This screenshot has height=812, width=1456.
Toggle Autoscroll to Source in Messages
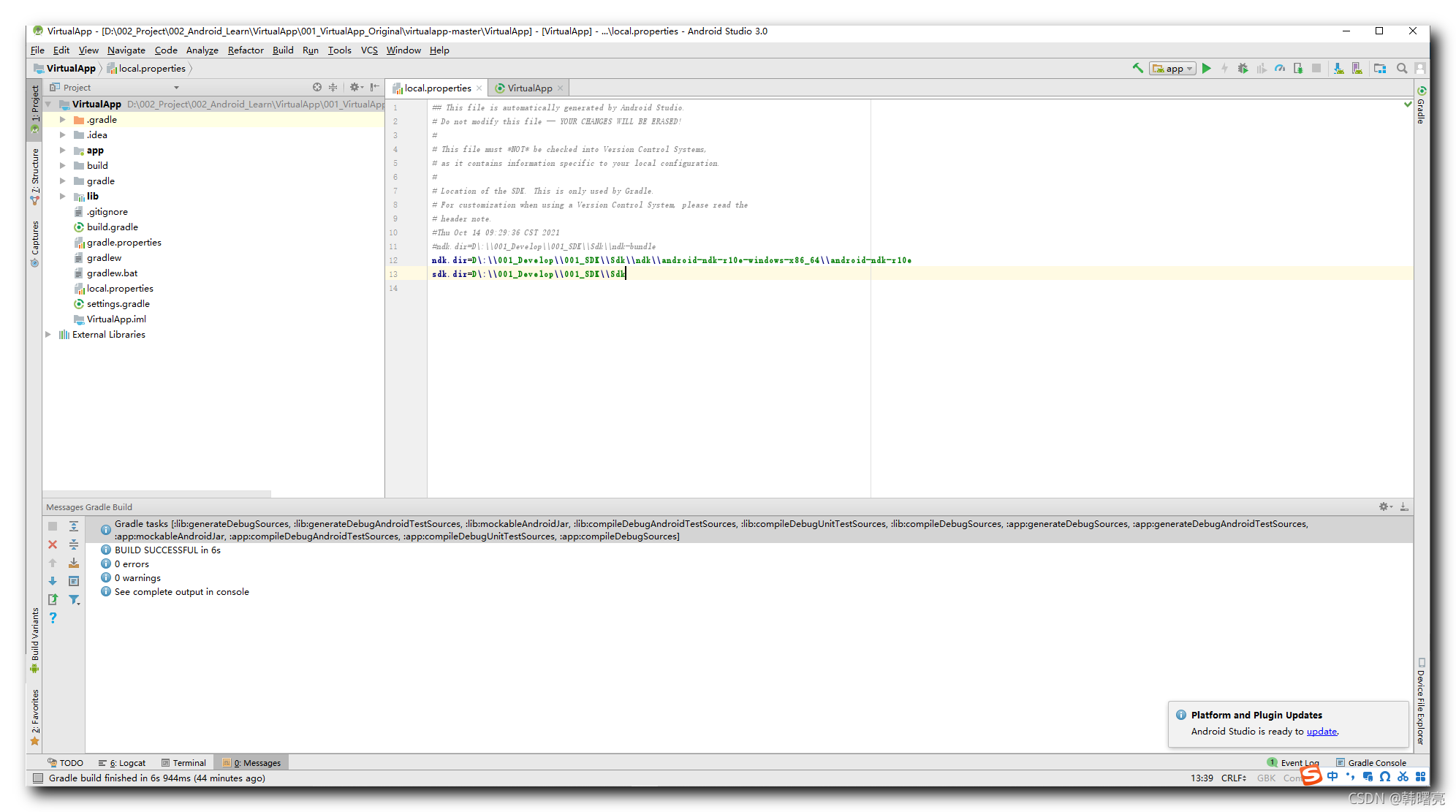click(74, 563)
